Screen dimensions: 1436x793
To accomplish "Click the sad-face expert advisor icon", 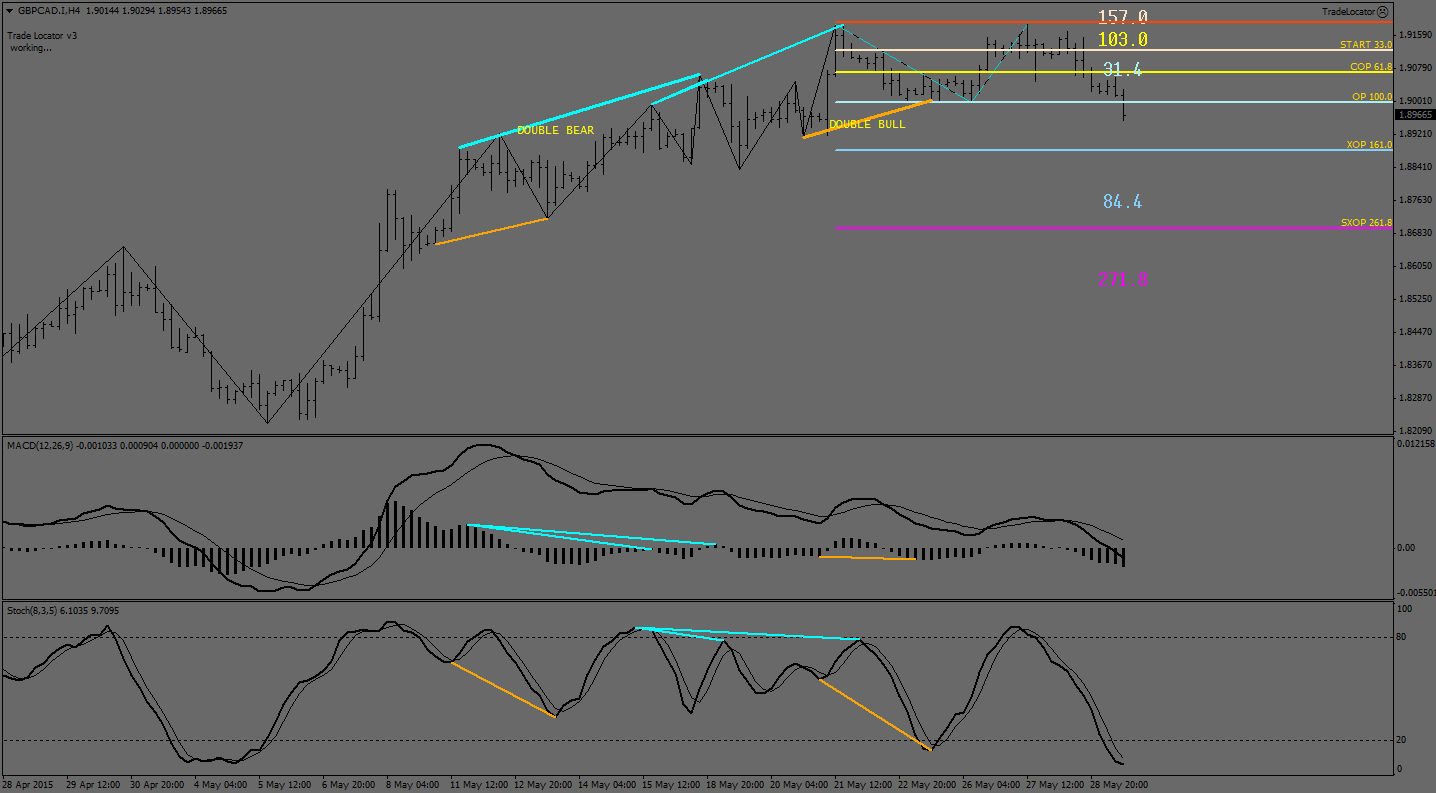I will tap(1382, 12).
